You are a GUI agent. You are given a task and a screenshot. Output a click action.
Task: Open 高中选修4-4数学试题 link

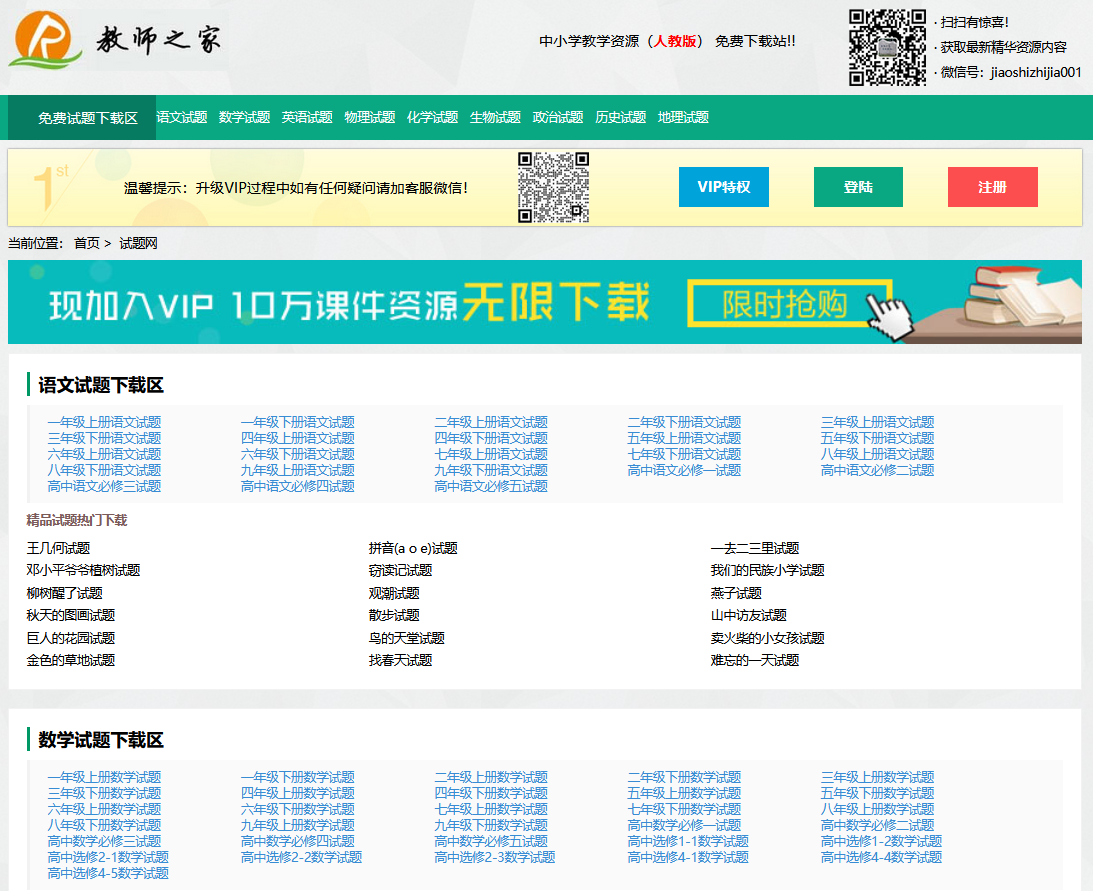(x=881, y=857)
